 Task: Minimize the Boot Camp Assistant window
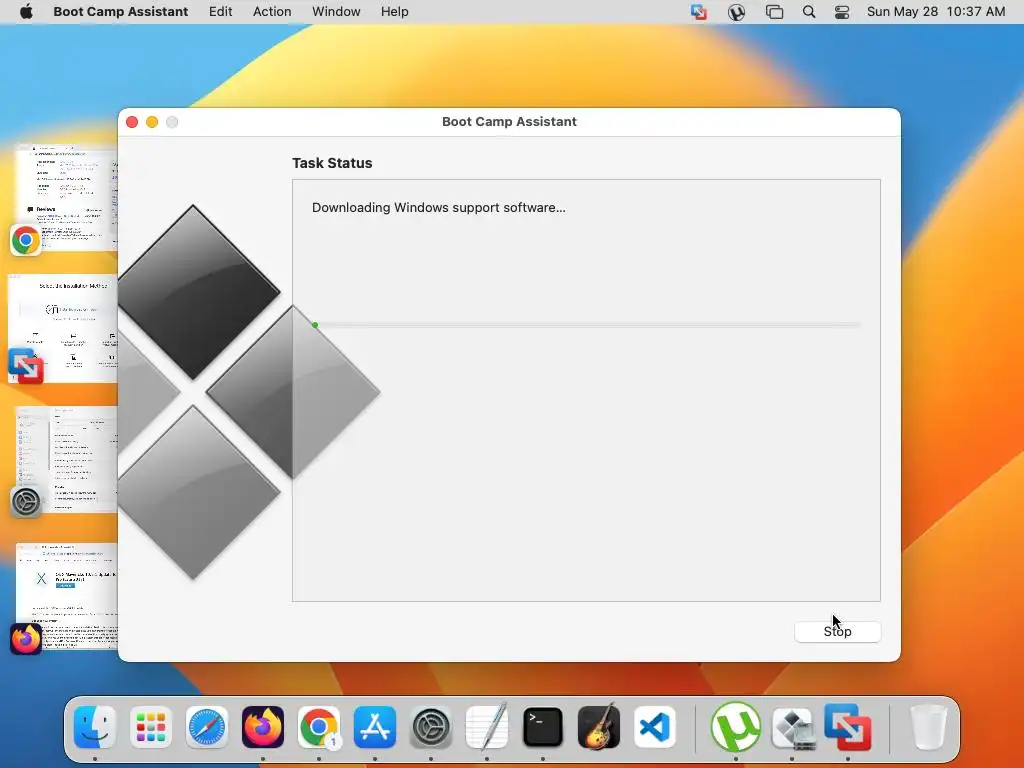point(152,122)
